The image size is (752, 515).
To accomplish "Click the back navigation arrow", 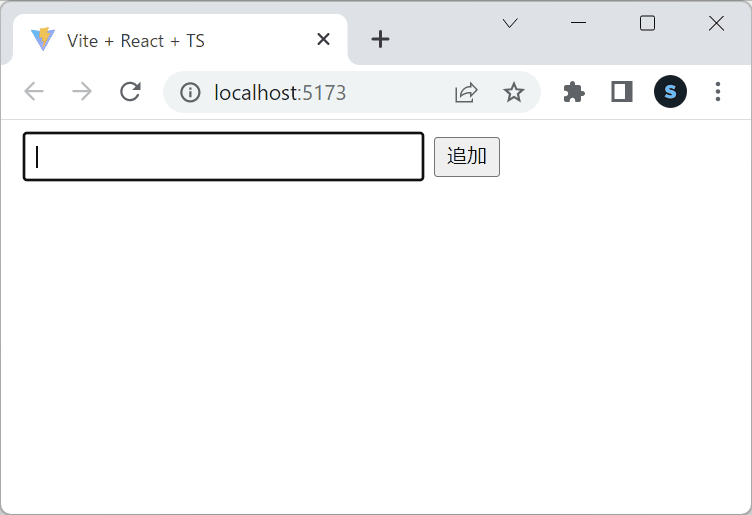I will point(34,92).
